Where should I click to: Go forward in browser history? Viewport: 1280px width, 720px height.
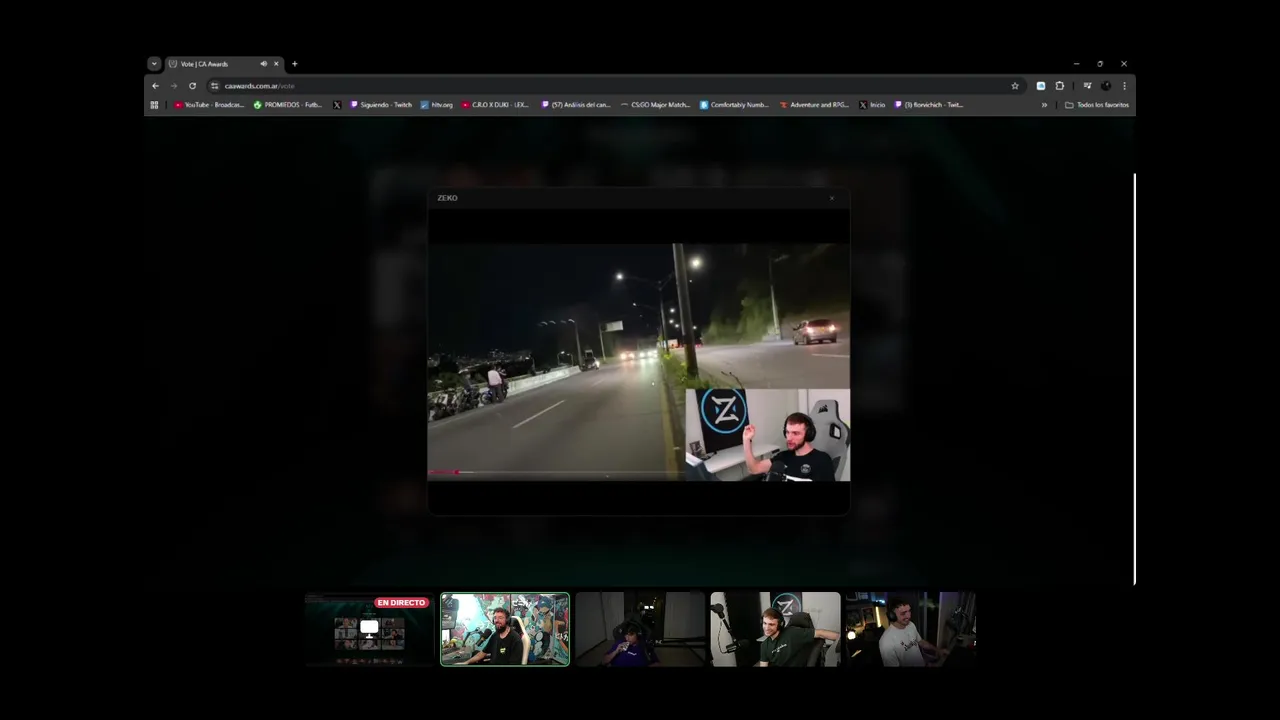coord(174,86)
